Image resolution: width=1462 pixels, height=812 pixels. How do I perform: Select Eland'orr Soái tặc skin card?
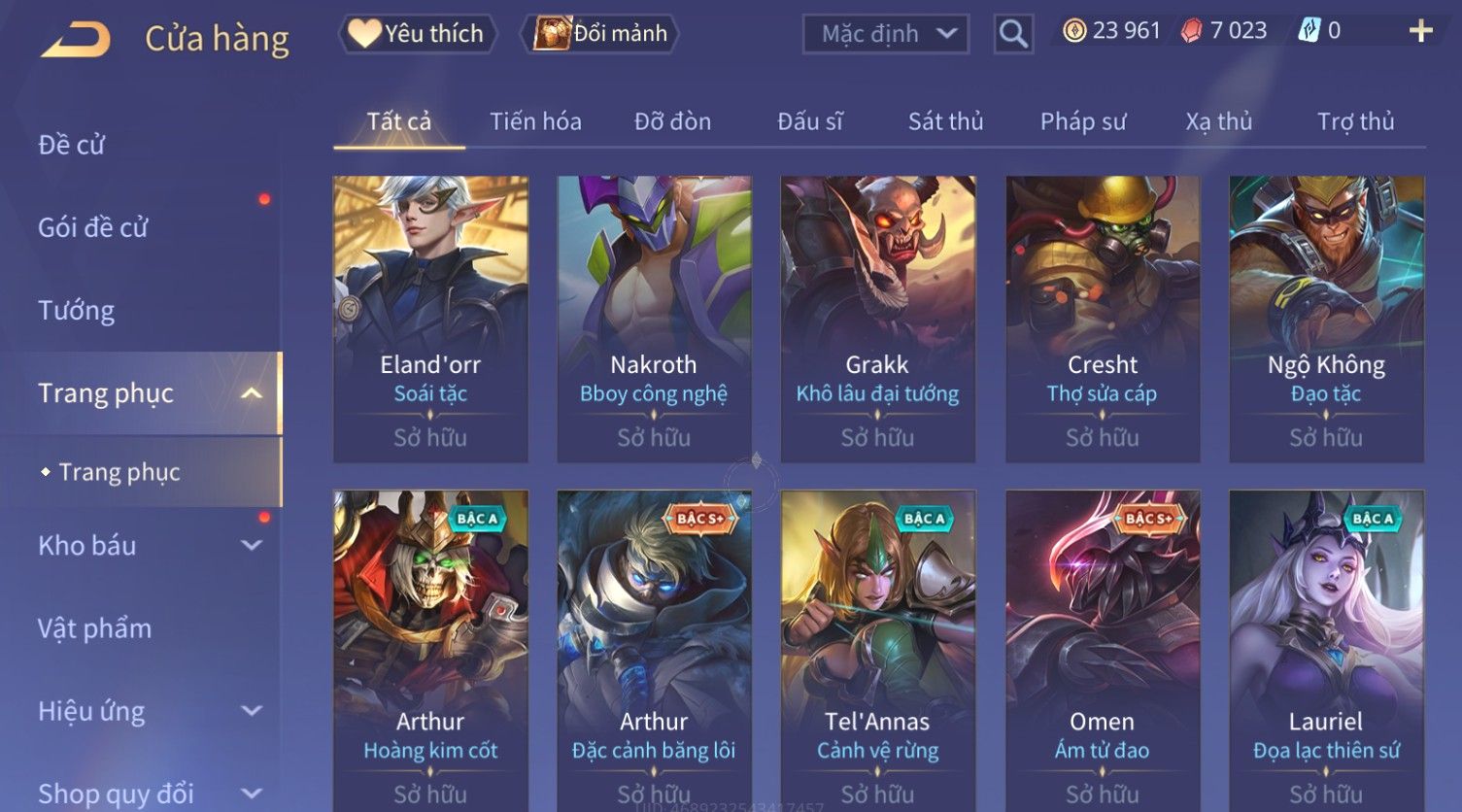(430, 319)
